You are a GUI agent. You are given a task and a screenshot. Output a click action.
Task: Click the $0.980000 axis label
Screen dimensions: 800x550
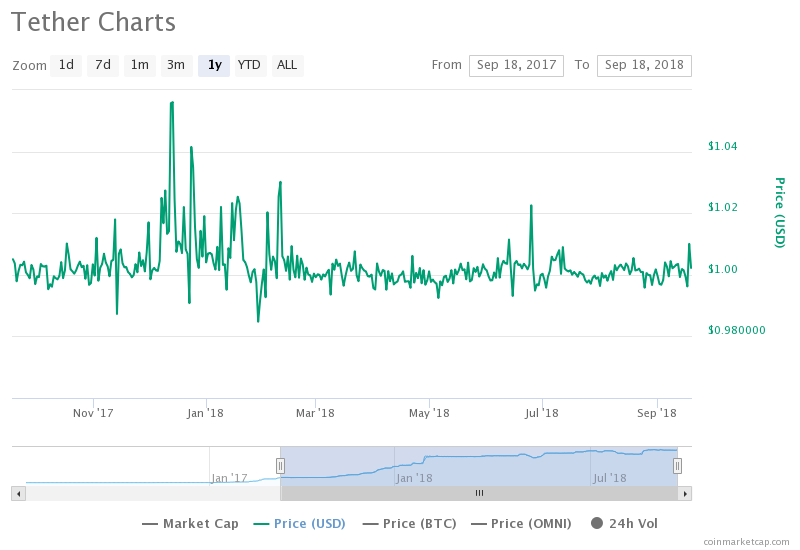point(736,330)
